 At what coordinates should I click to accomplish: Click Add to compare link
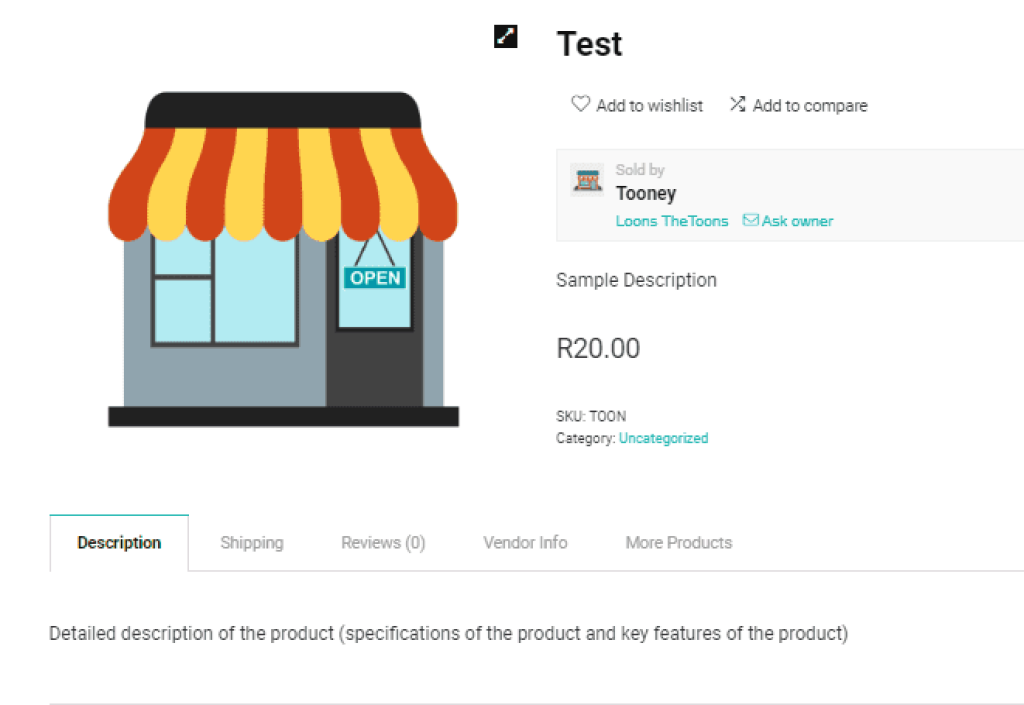coord(809,105)
